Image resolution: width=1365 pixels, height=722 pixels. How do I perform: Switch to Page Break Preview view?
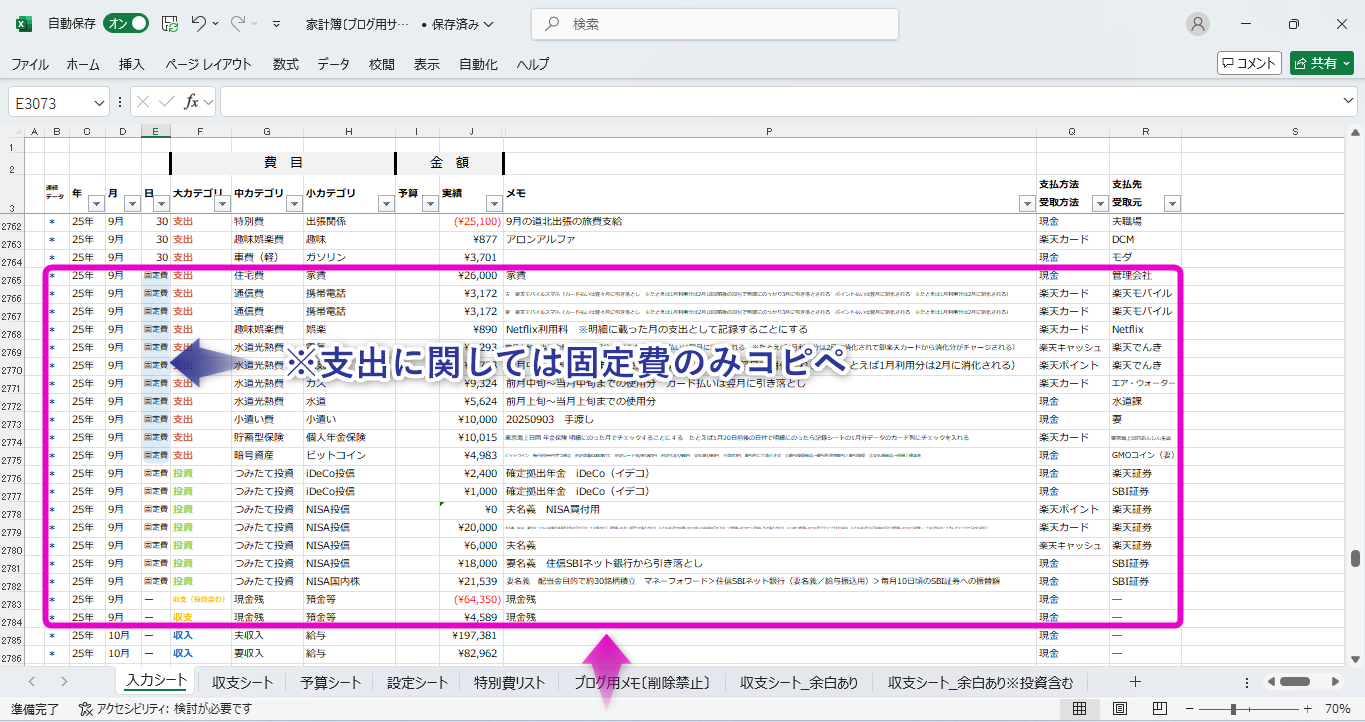[x=1157, y=709]
